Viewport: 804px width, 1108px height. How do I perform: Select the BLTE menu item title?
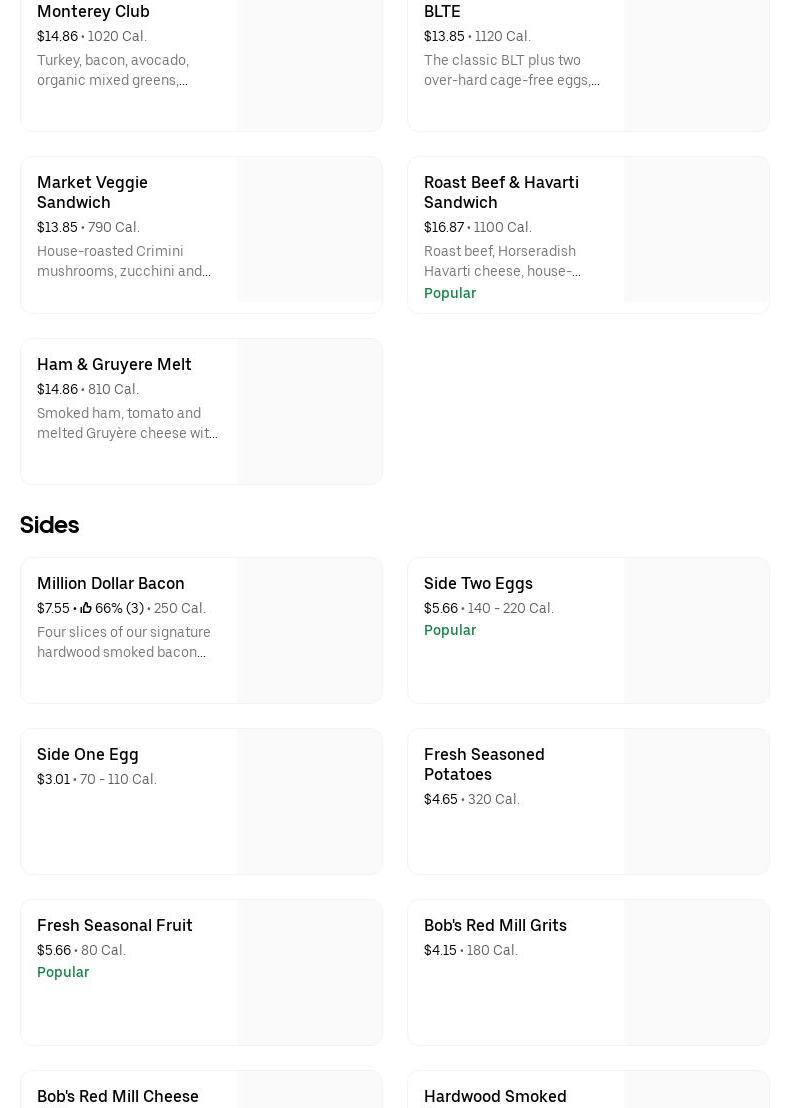point(442,11)
